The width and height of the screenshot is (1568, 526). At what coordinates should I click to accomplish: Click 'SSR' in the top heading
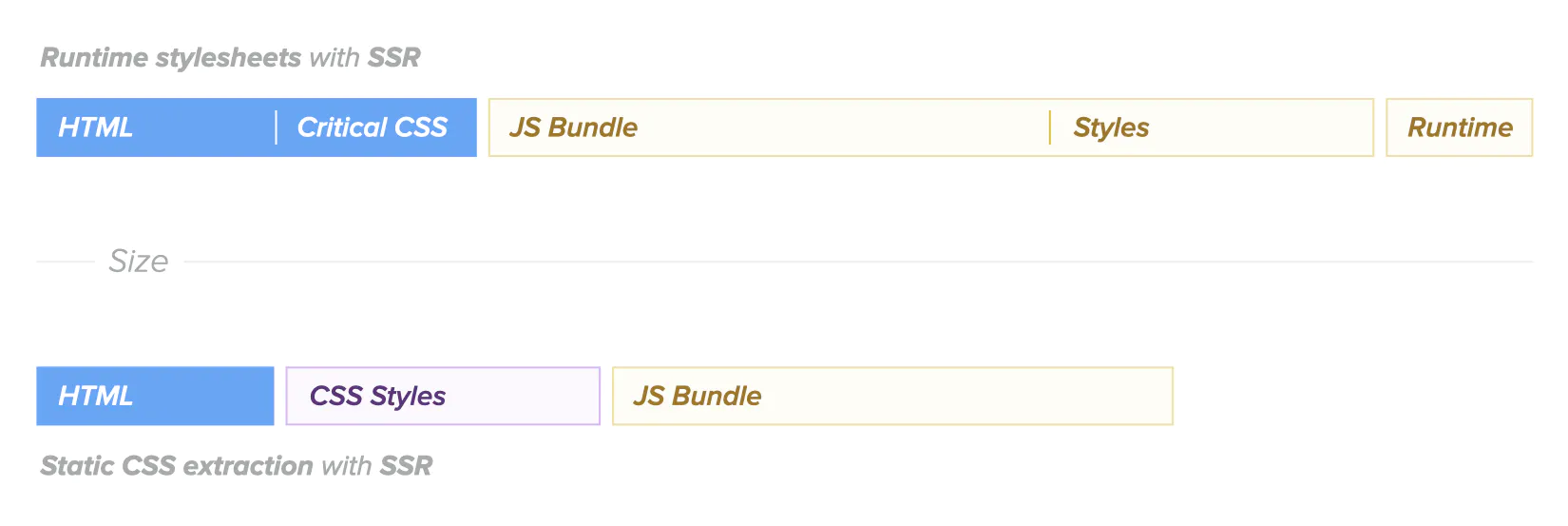tap(394, 58)
